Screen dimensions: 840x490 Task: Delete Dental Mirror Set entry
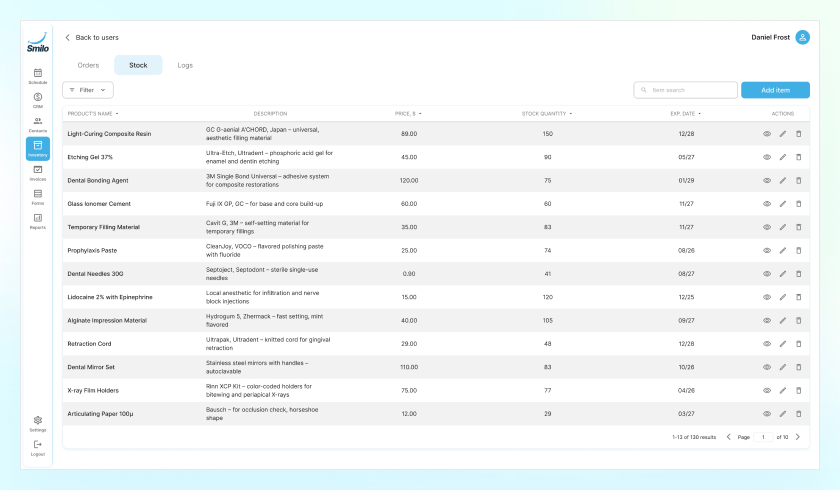pos(799,367)
